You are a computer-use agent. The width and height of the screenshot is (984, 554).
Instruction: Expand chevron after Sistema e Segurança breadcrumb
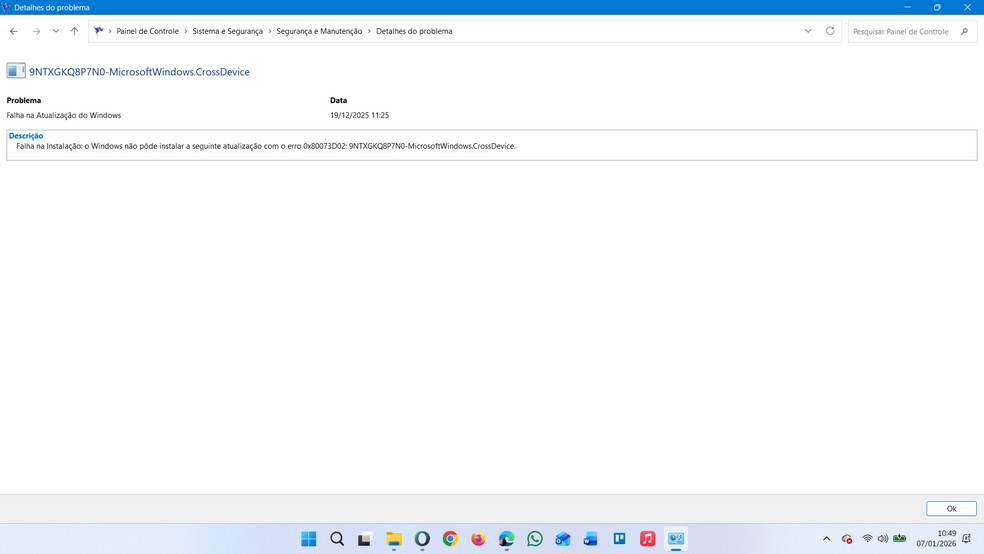[270, 31]
